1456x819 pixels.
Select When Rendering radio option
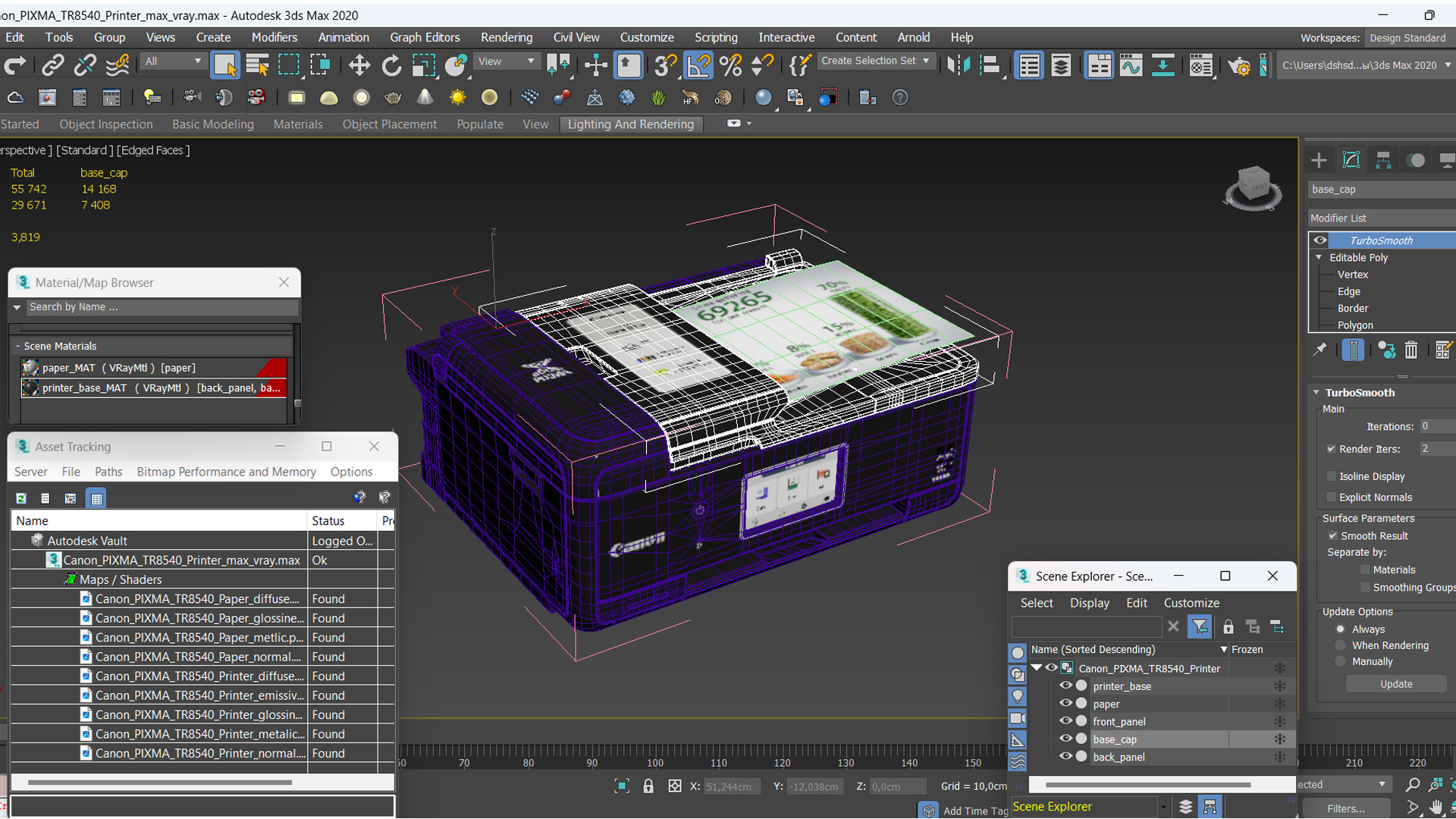click(x=1340, y=645)
